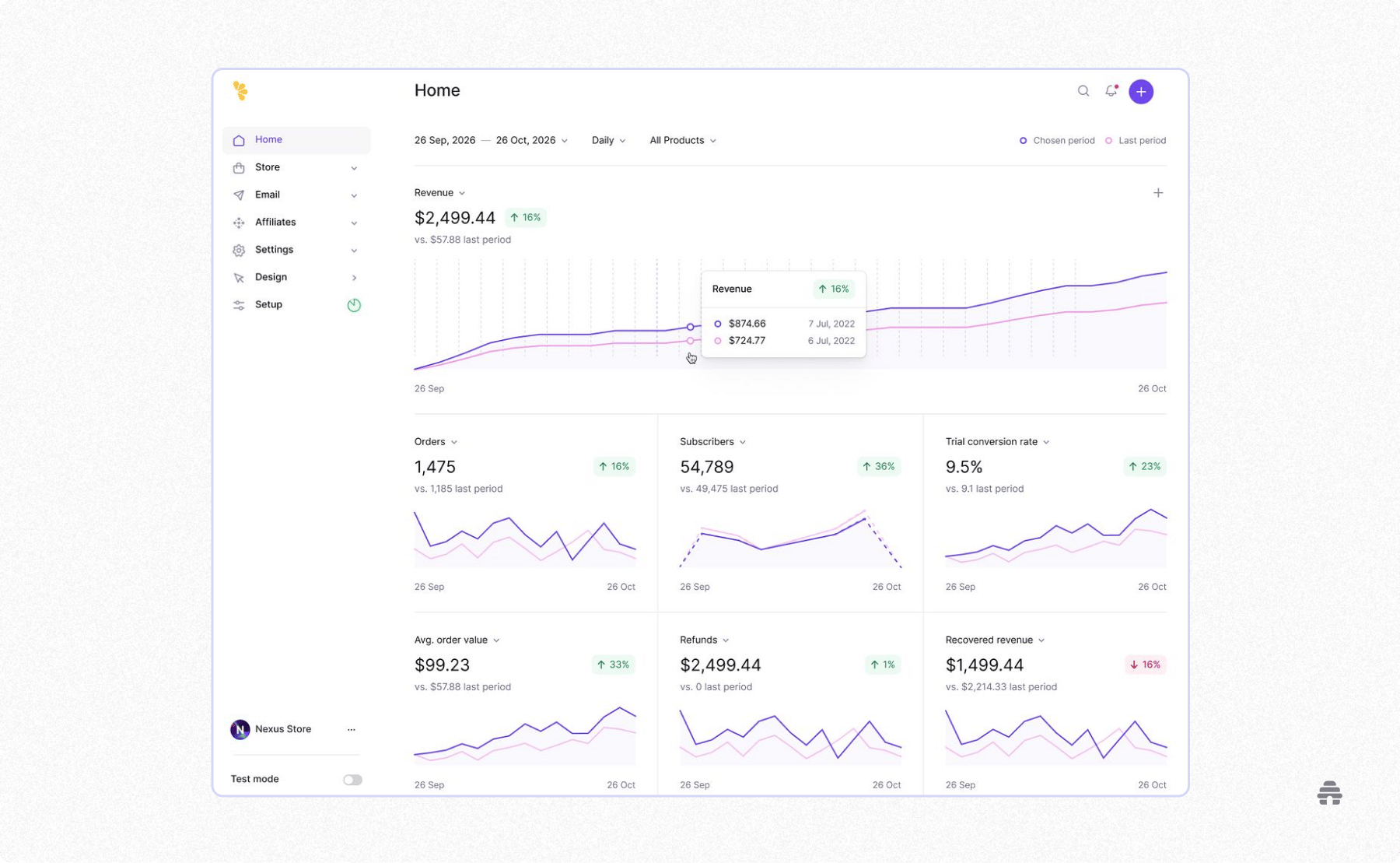Select the Affiliates icon in sidebar

coord(239,223)
